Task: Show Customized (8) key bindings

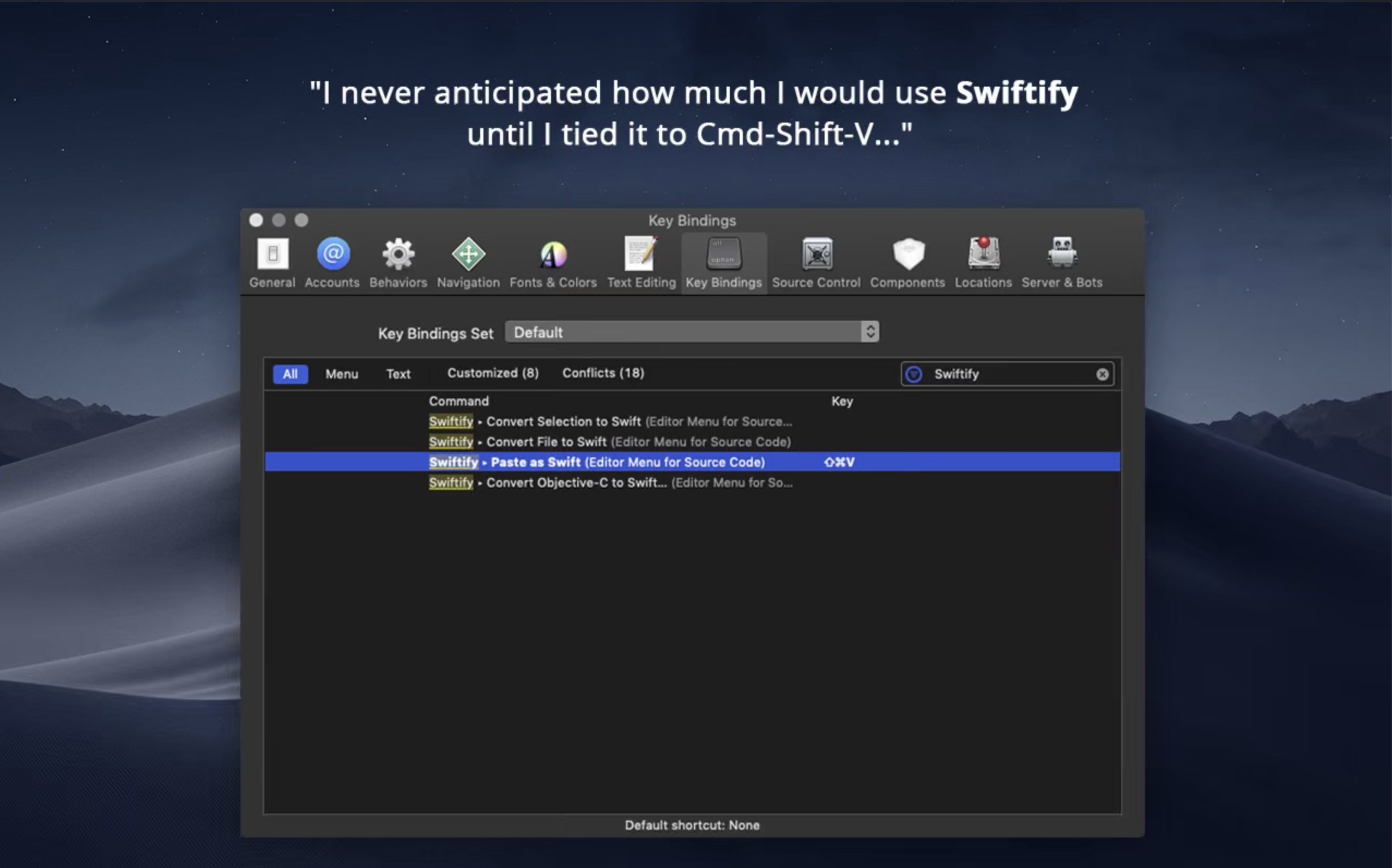Action: [x=493, y=373]
